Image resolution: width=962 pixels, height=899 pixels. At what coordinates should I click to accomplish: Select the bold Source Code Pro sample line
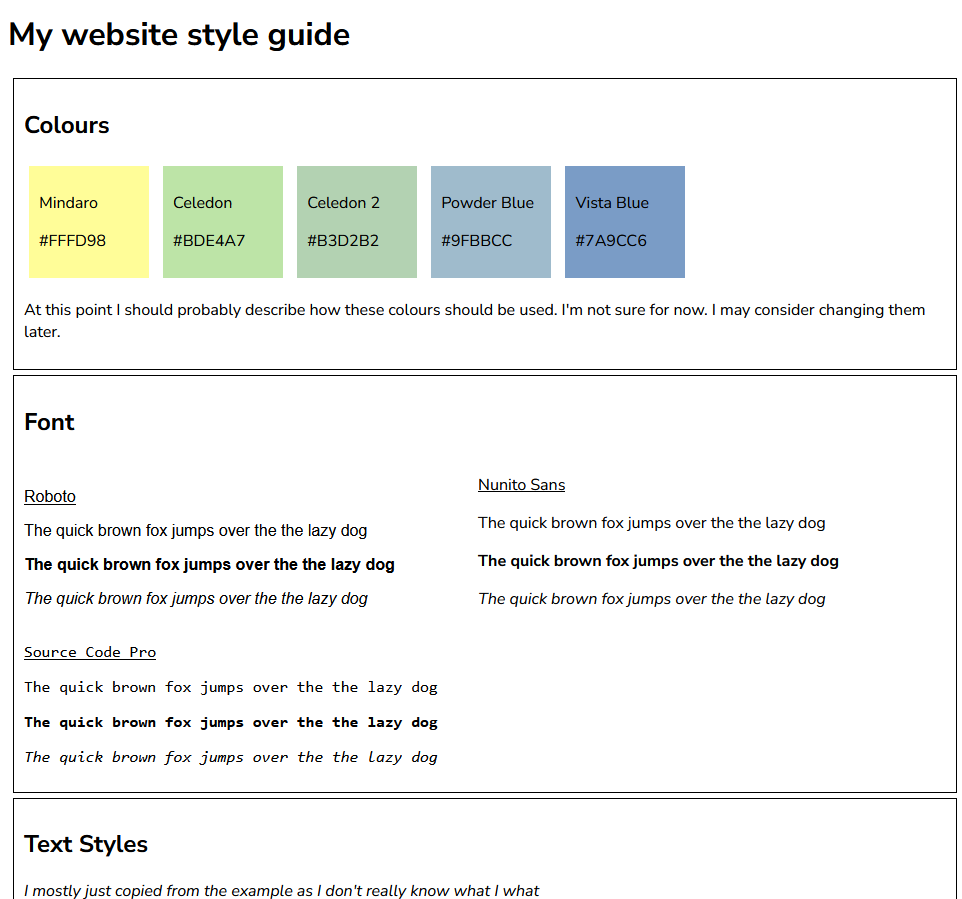[231, 722]
